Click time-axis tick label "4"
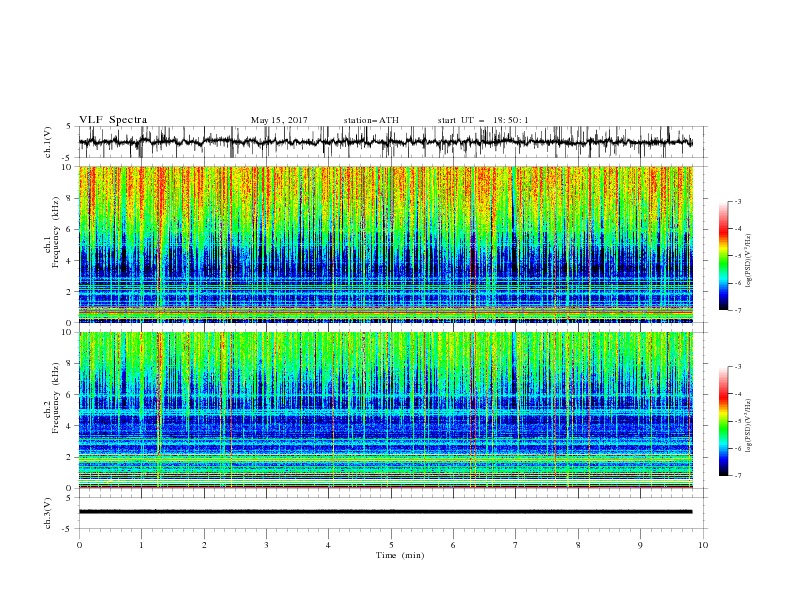The image size is (792, 612). coord(328,545)
